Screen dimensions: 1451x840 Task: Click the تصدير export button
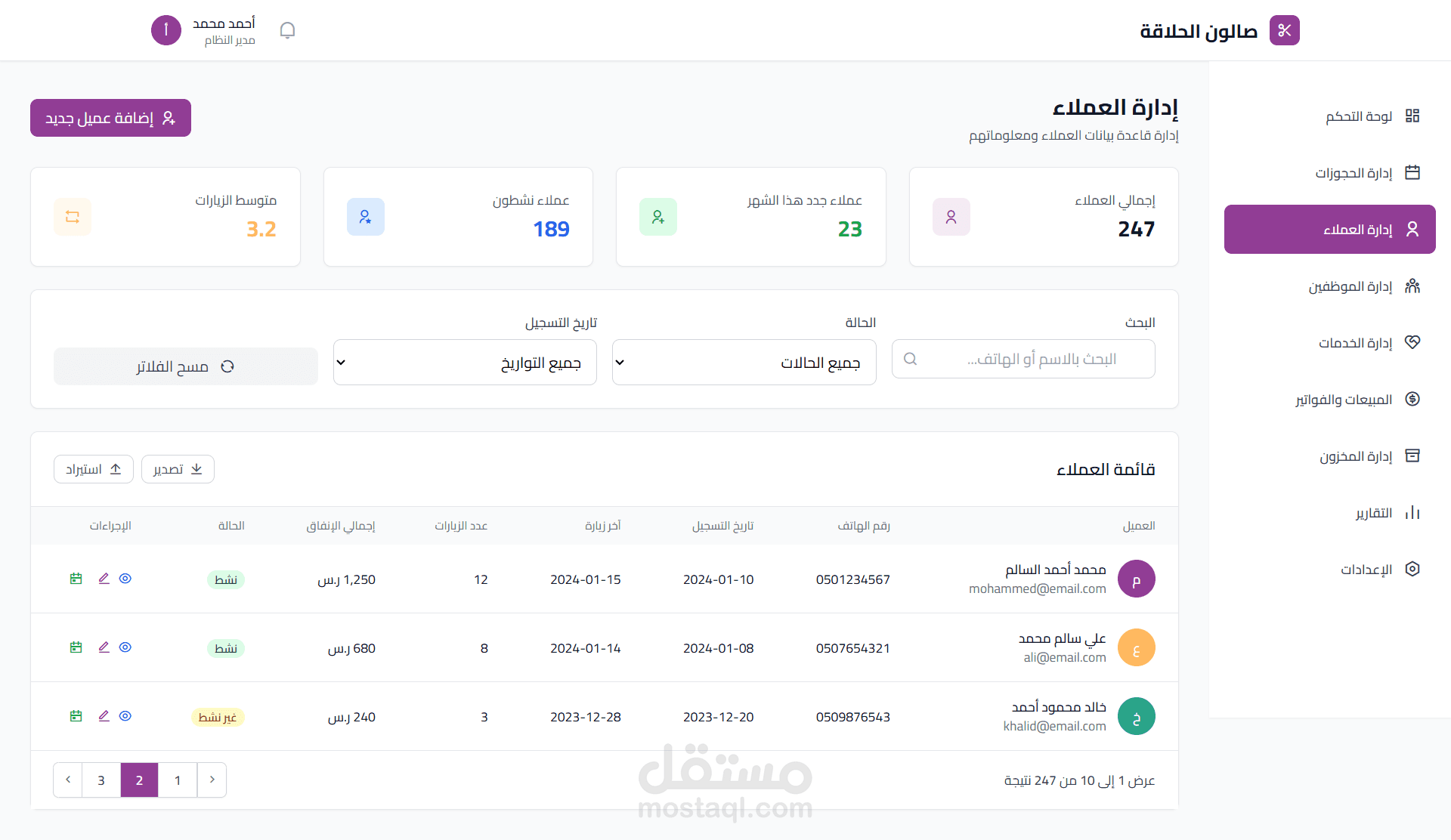[178, 469]
